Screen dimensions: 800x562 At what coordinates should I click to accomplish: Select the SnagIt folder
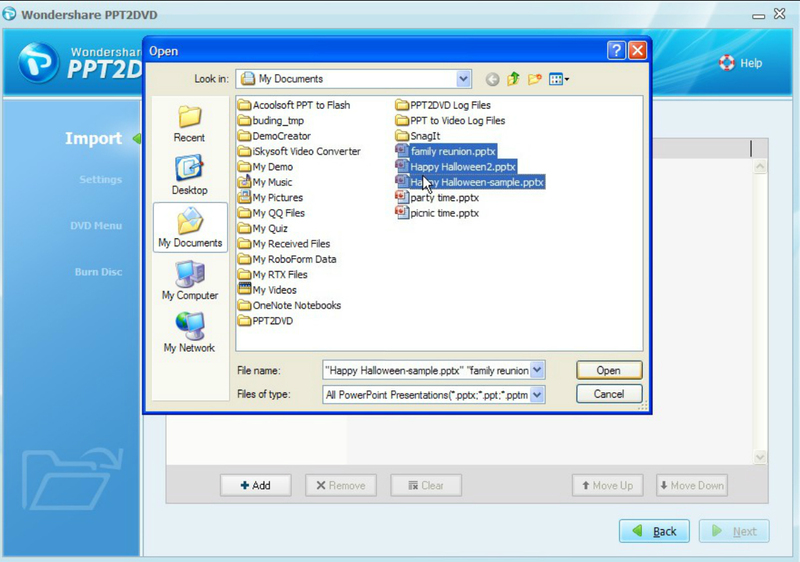pyautogui.click(x=418, y=136)
